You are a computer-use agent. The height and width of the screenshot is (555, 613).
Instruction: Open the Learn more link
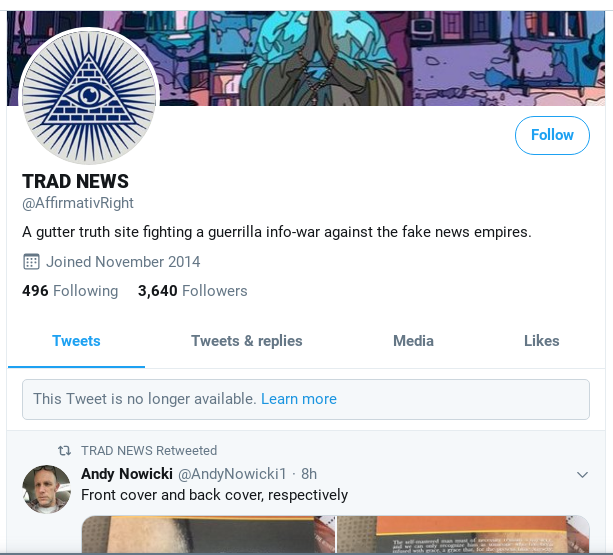299,399
